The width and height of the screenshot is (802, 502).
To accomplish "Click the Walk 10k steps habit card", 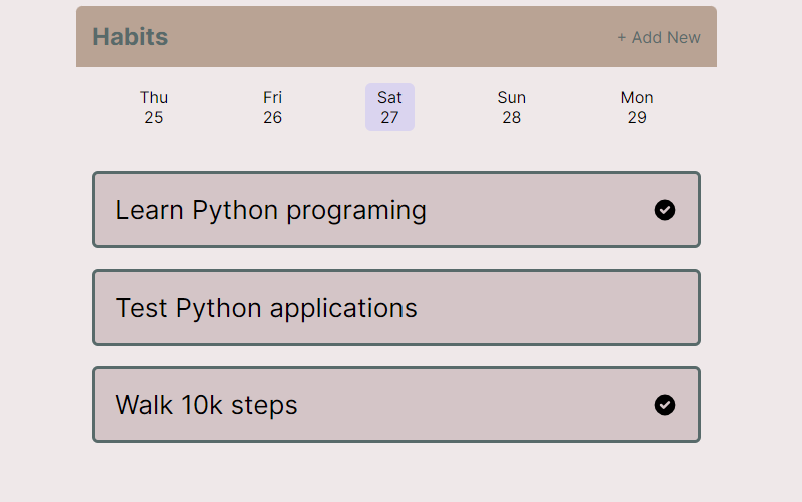I will click(x=396, y=405).
